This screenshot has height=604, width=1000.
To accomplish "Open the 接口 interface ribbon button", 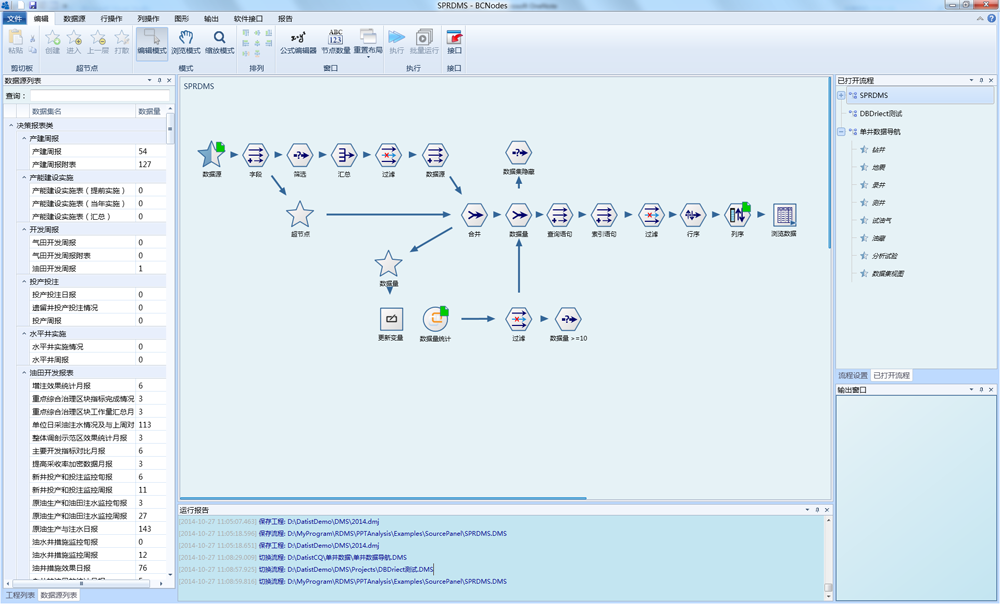I will 454,42.
